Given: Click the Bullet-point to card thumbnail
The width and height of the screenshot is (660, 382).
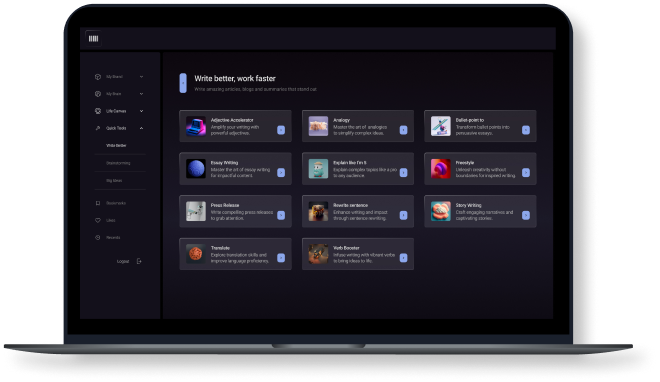Looking at the screenshot, I should click(x=441, y=126).
